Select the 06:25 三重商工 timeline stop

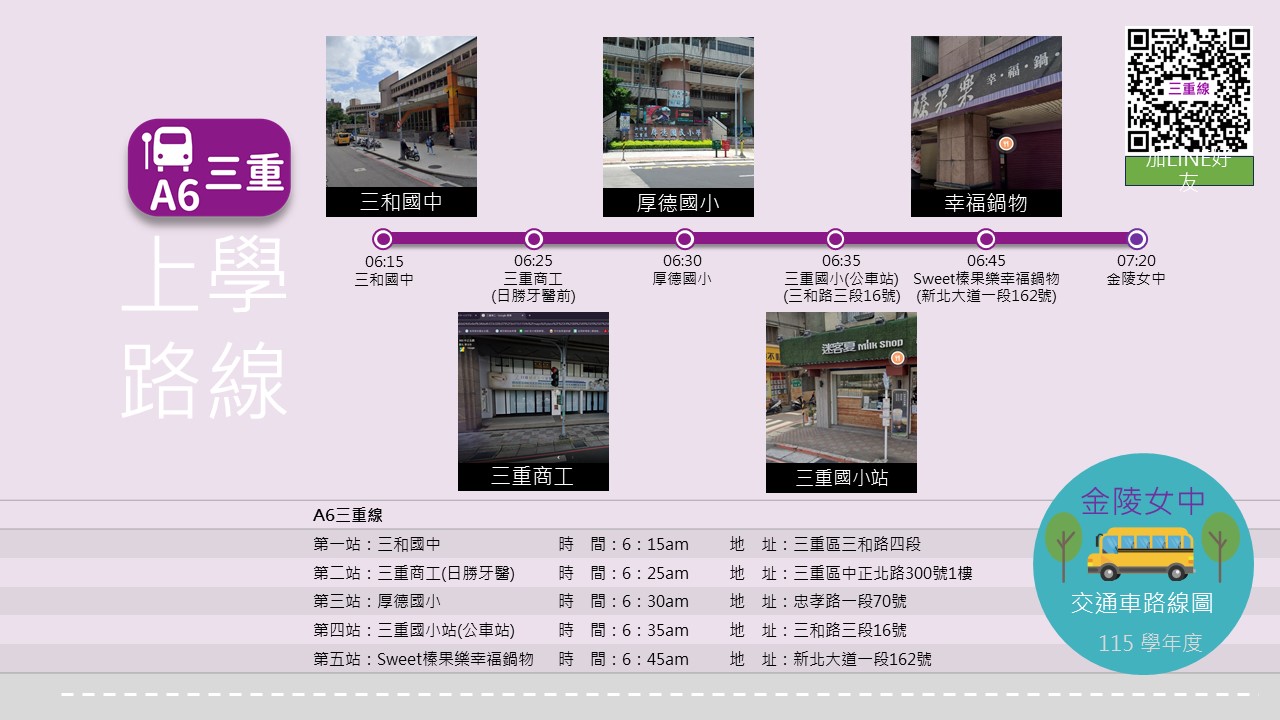pos(534,239)
